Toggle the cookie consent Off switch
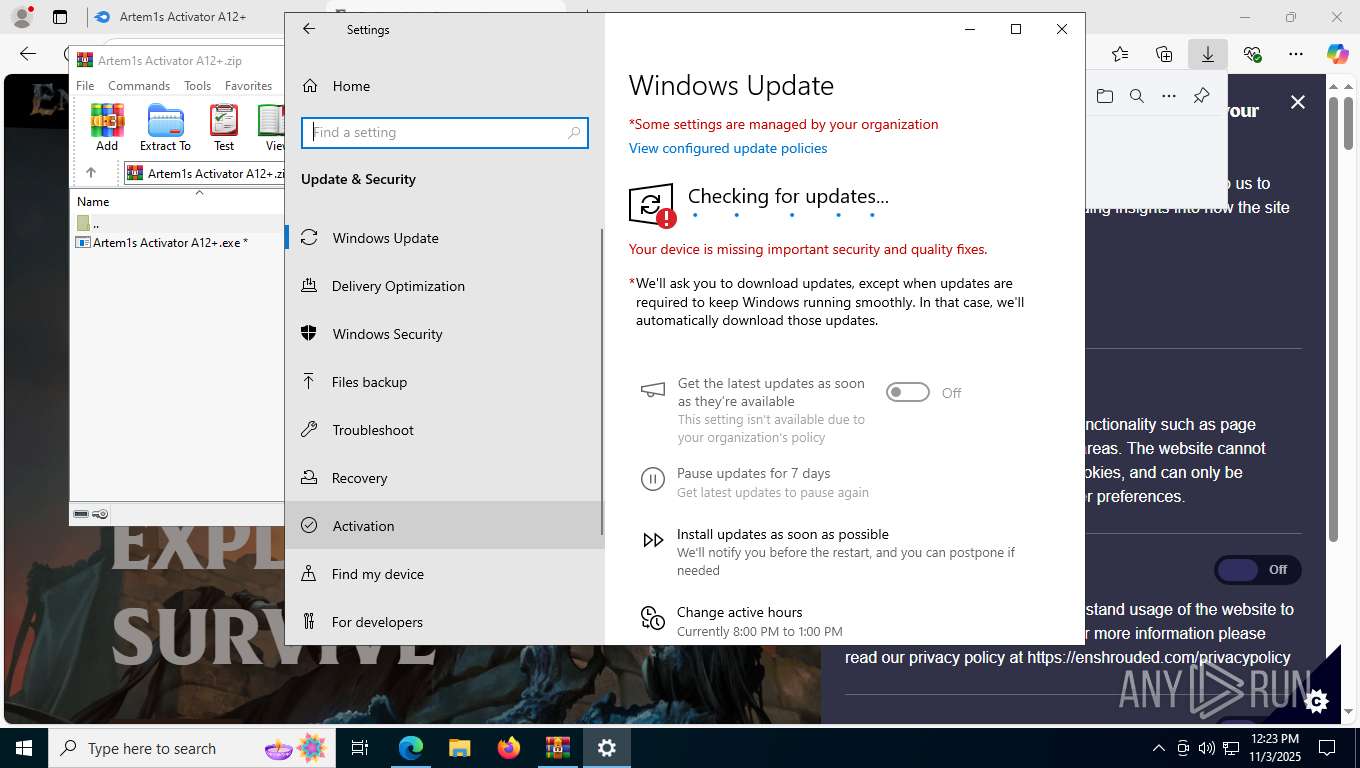 (1258, 570)
